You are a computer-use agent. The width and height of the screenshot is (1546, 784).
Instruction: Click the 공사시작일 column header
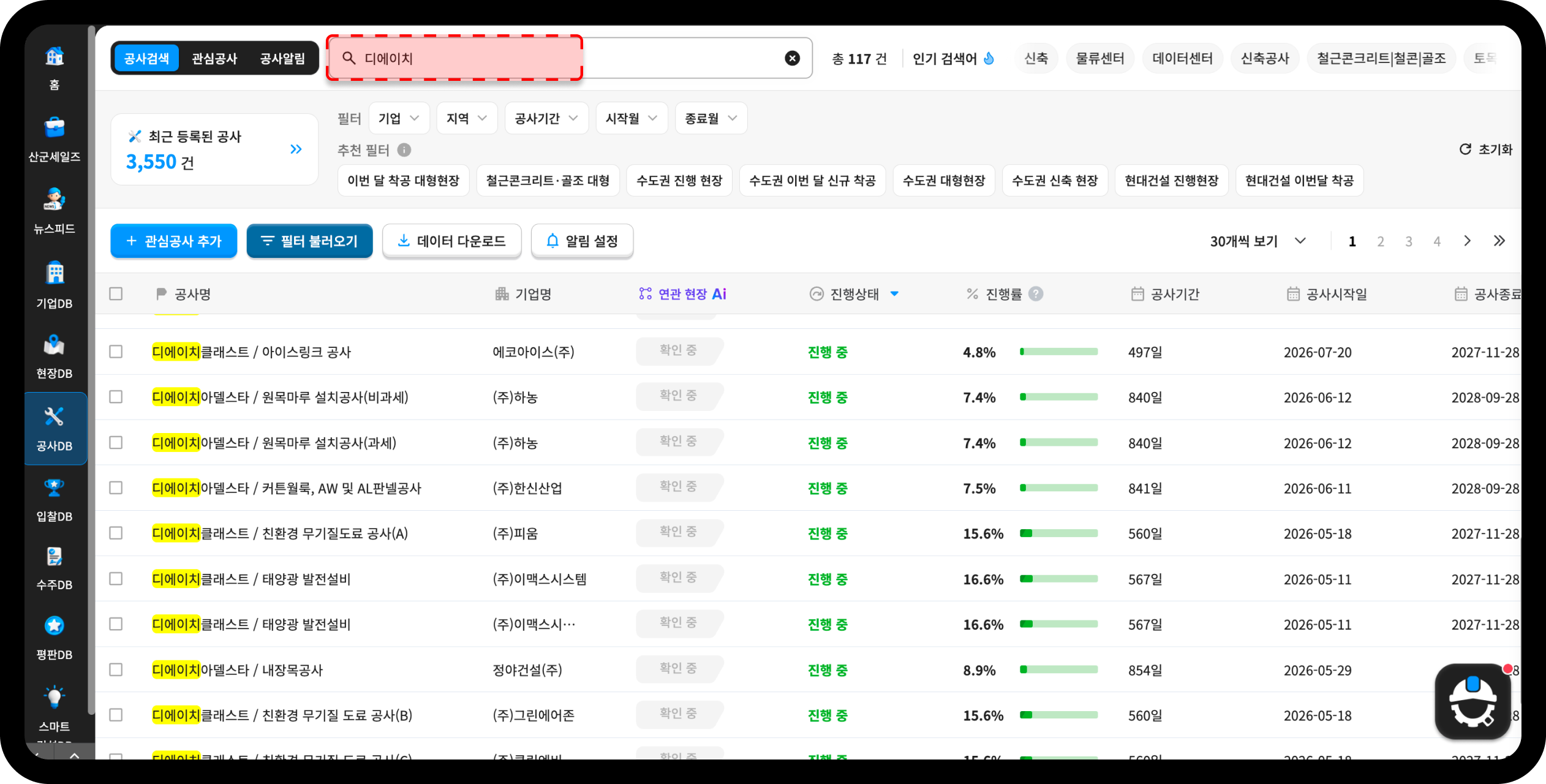click(x=1327, y=294)
